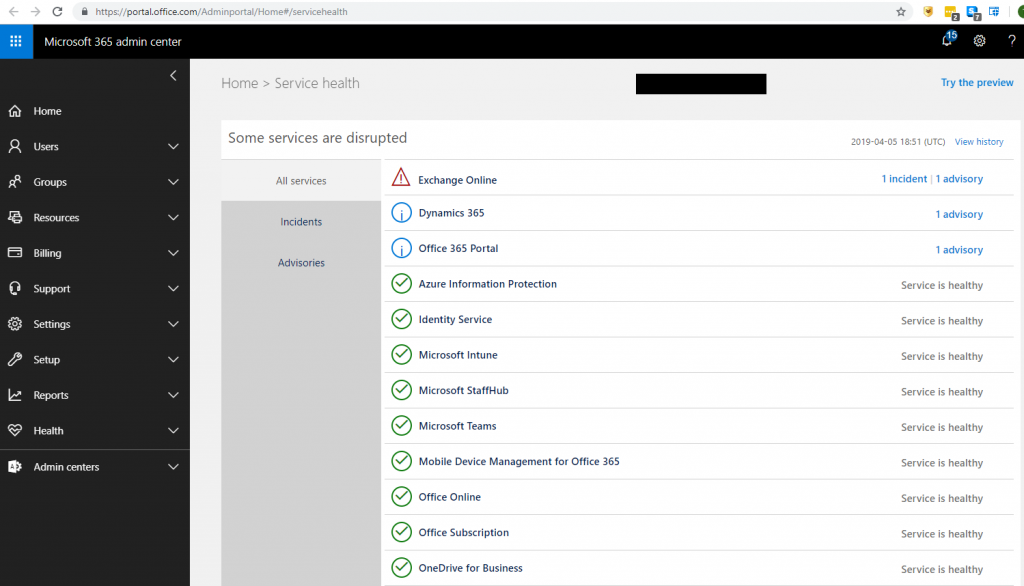Screen dimensions: 1024x586
Task: Open the admin center settings gear
Action: pyautogui.click(x=979, y=41)
